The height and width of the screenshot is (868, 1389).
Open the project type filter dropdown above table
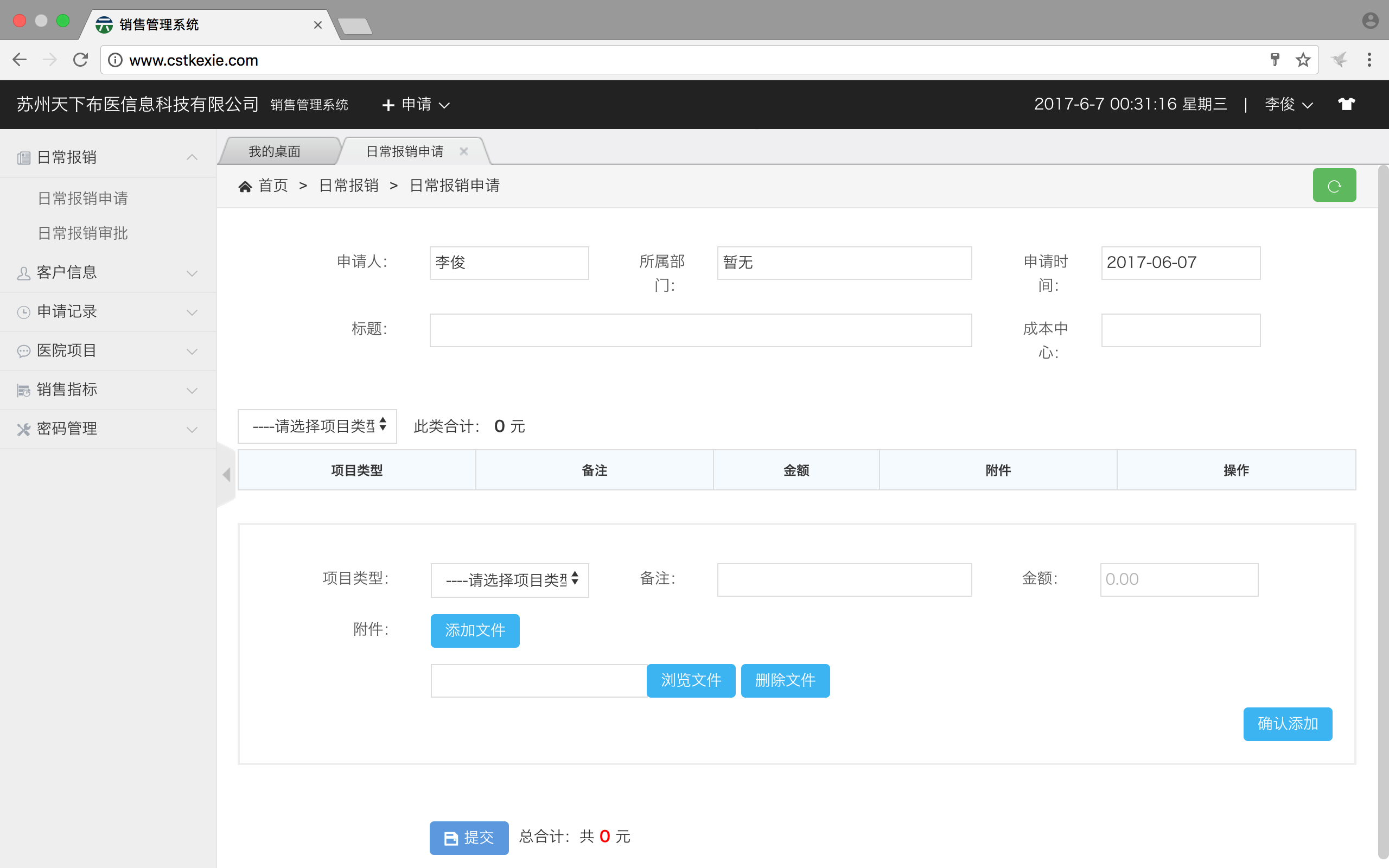(x=317, y=426)
